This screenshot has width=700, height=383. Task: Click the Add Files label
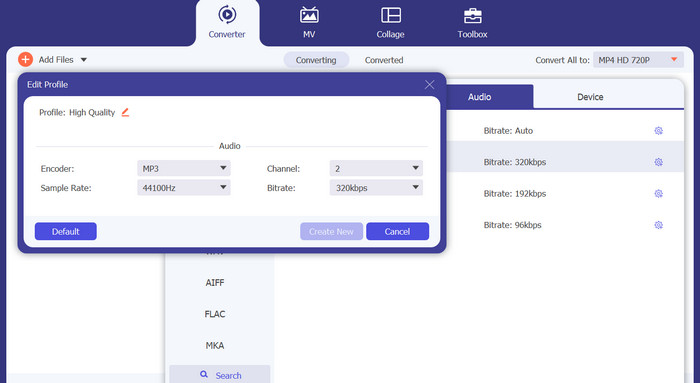coord(56,60)
